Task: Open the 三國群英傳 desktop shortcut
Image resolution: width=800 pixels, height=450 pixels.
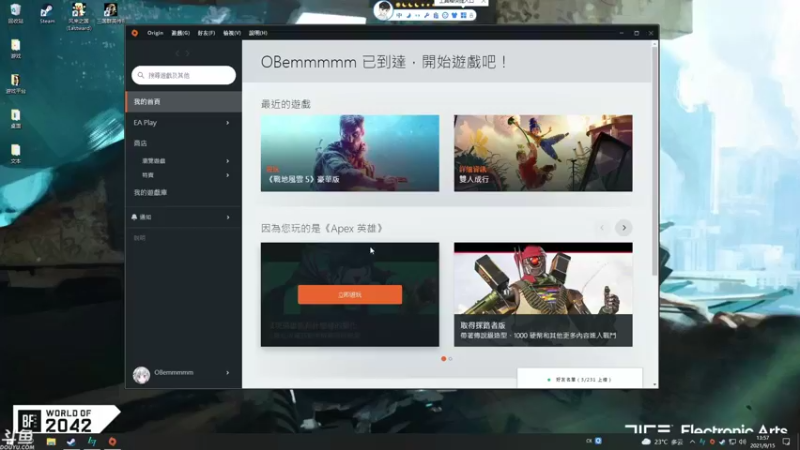Action: 111,14
